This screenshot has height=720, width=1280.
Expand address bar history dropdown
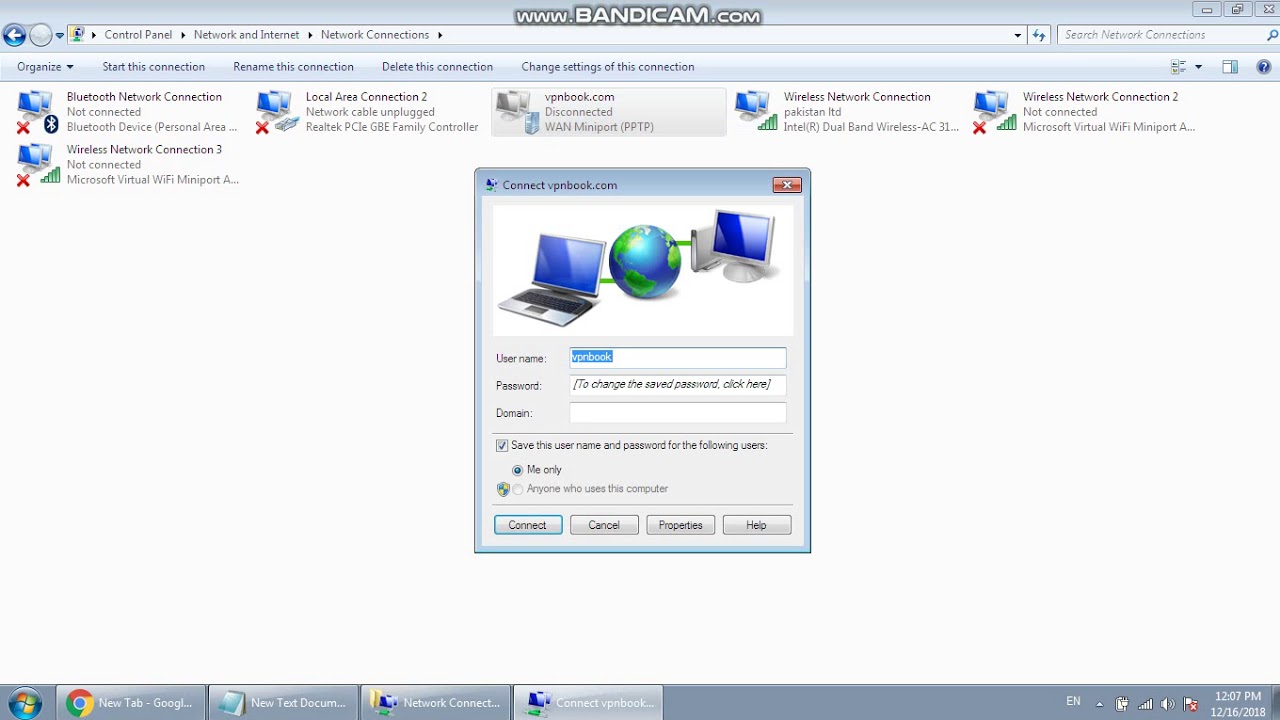[1018, 35]
